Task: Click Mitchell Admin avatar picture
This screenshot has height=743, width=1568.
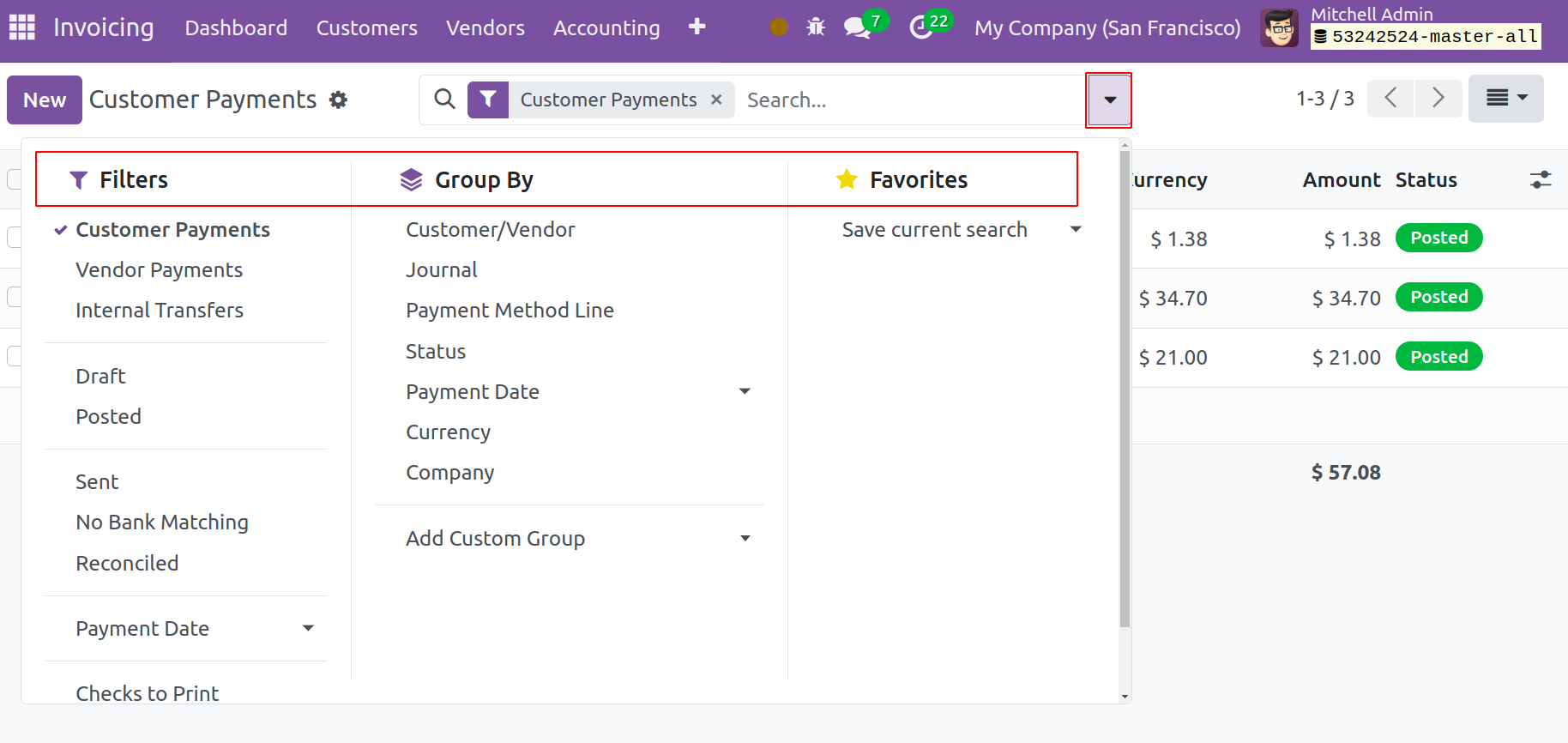Action: click(1279, 28)
